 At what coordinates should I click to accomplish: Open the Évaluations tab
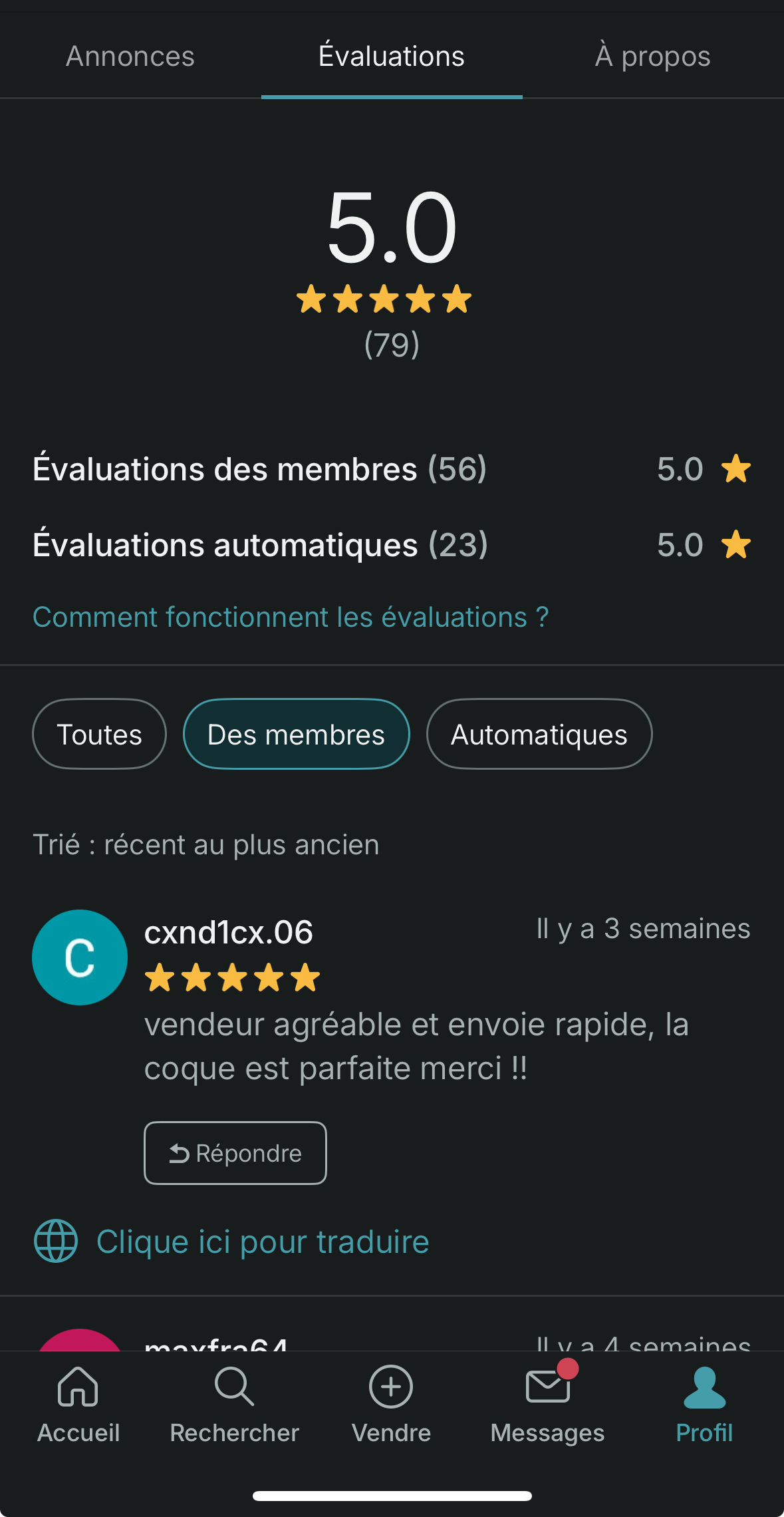pos(392,57)
